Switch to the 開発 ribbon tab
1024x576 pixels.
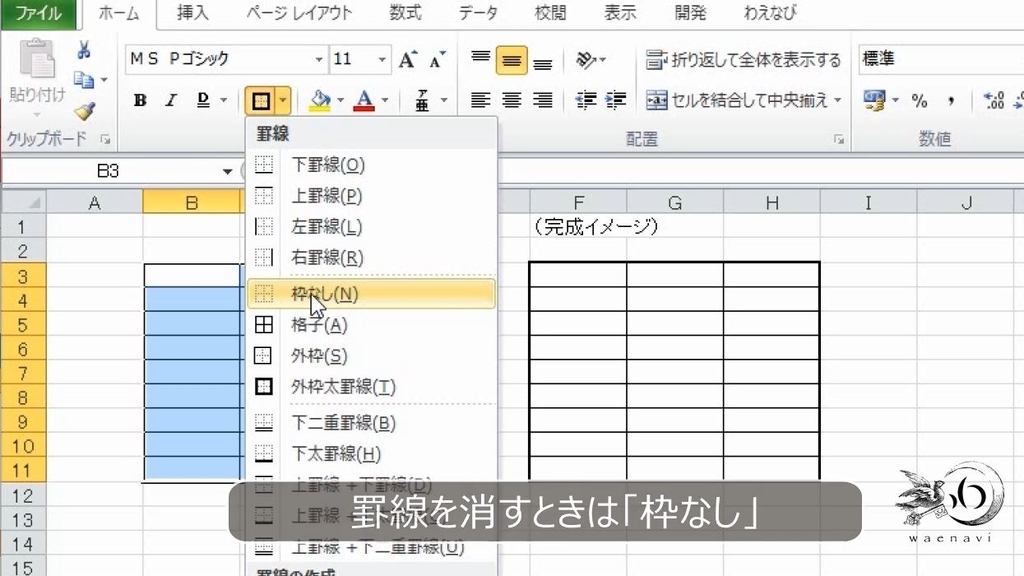(x=690, y=14)
